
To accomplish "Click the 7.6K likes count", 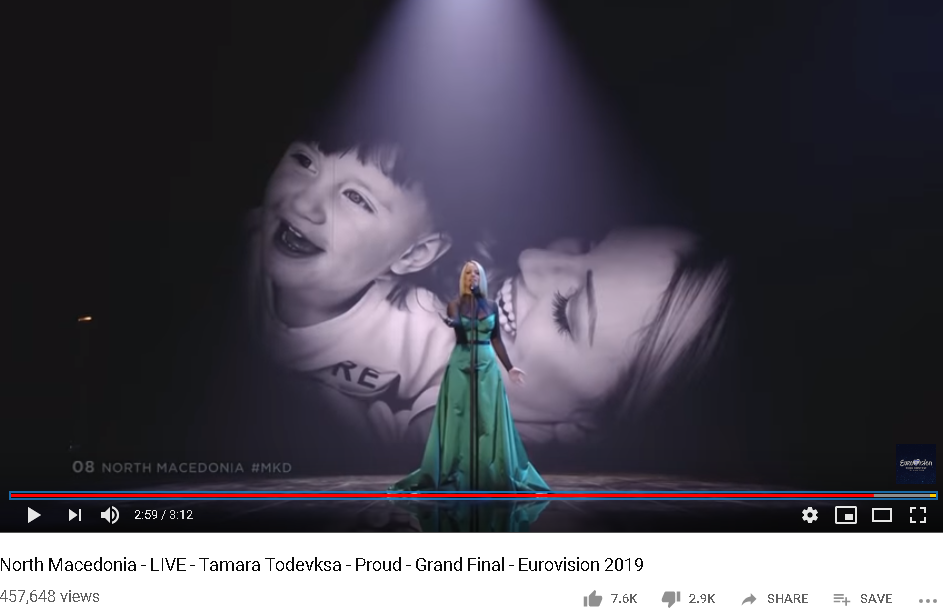I will 624,599.
